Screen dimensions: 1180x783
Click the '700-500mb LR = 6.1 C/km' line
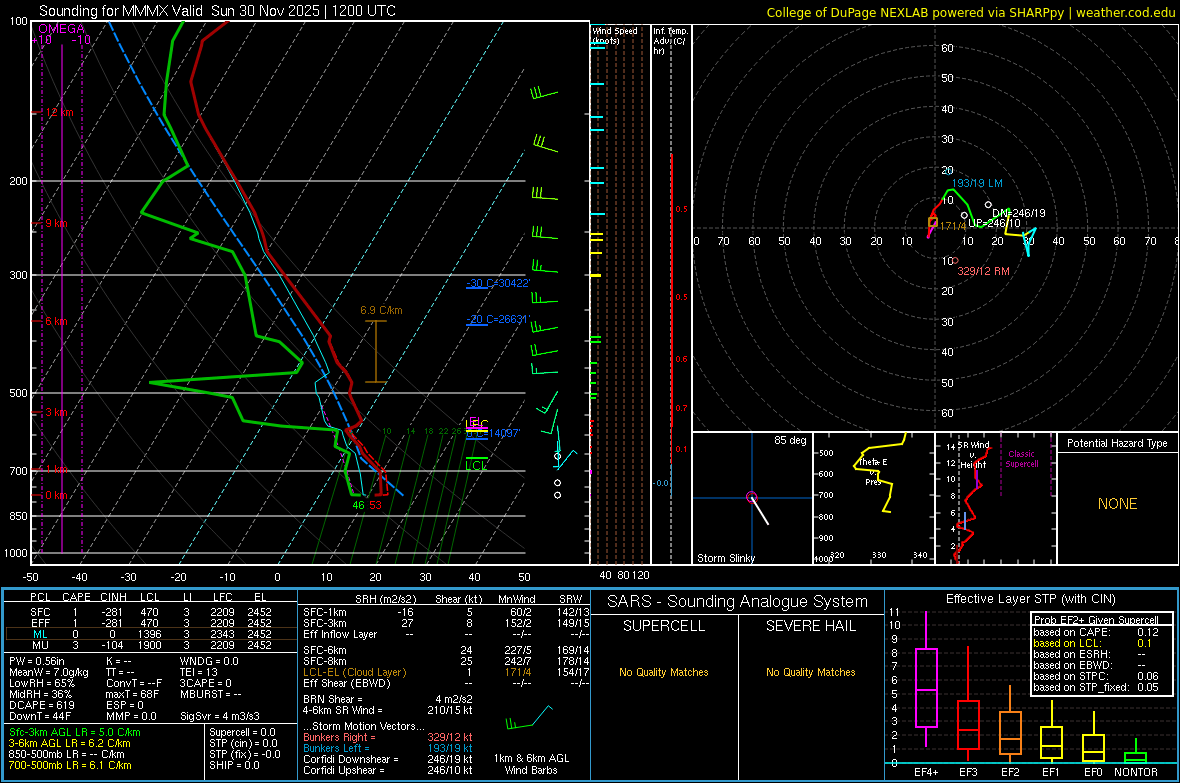(70, 765)
